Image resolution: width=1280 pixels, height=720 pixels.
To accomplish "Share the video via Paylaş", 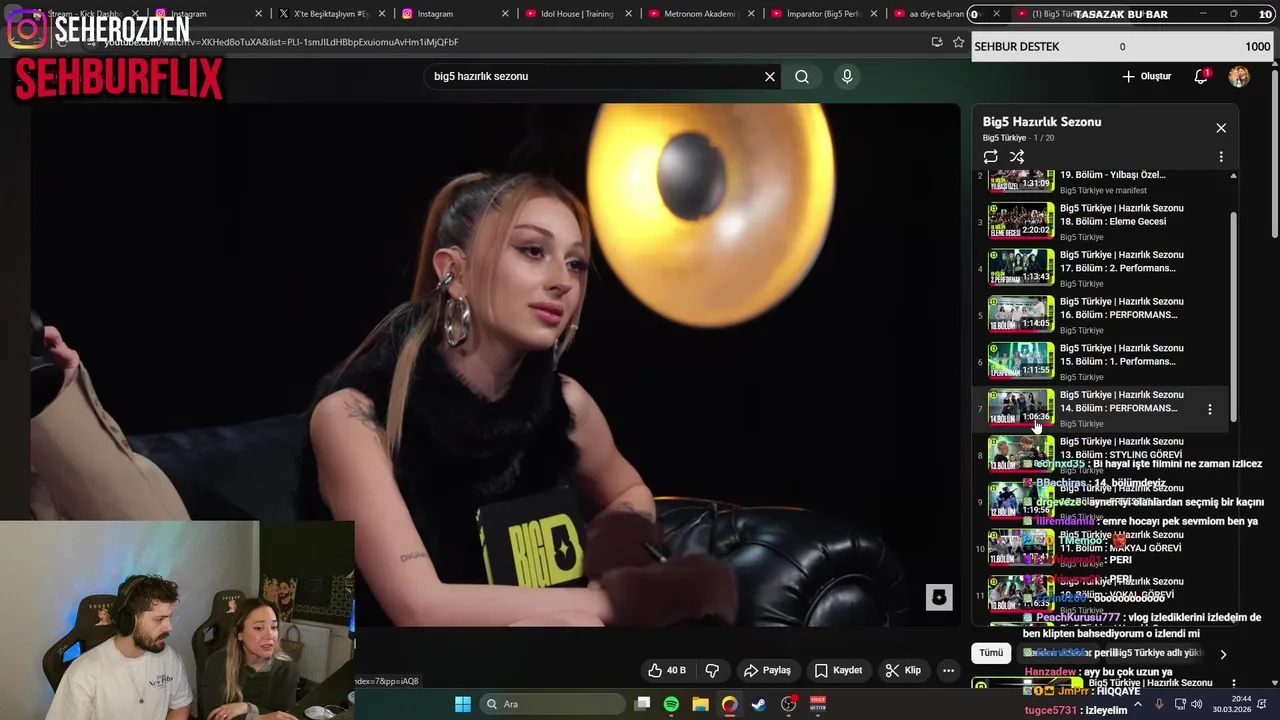I will click(768, 670).
